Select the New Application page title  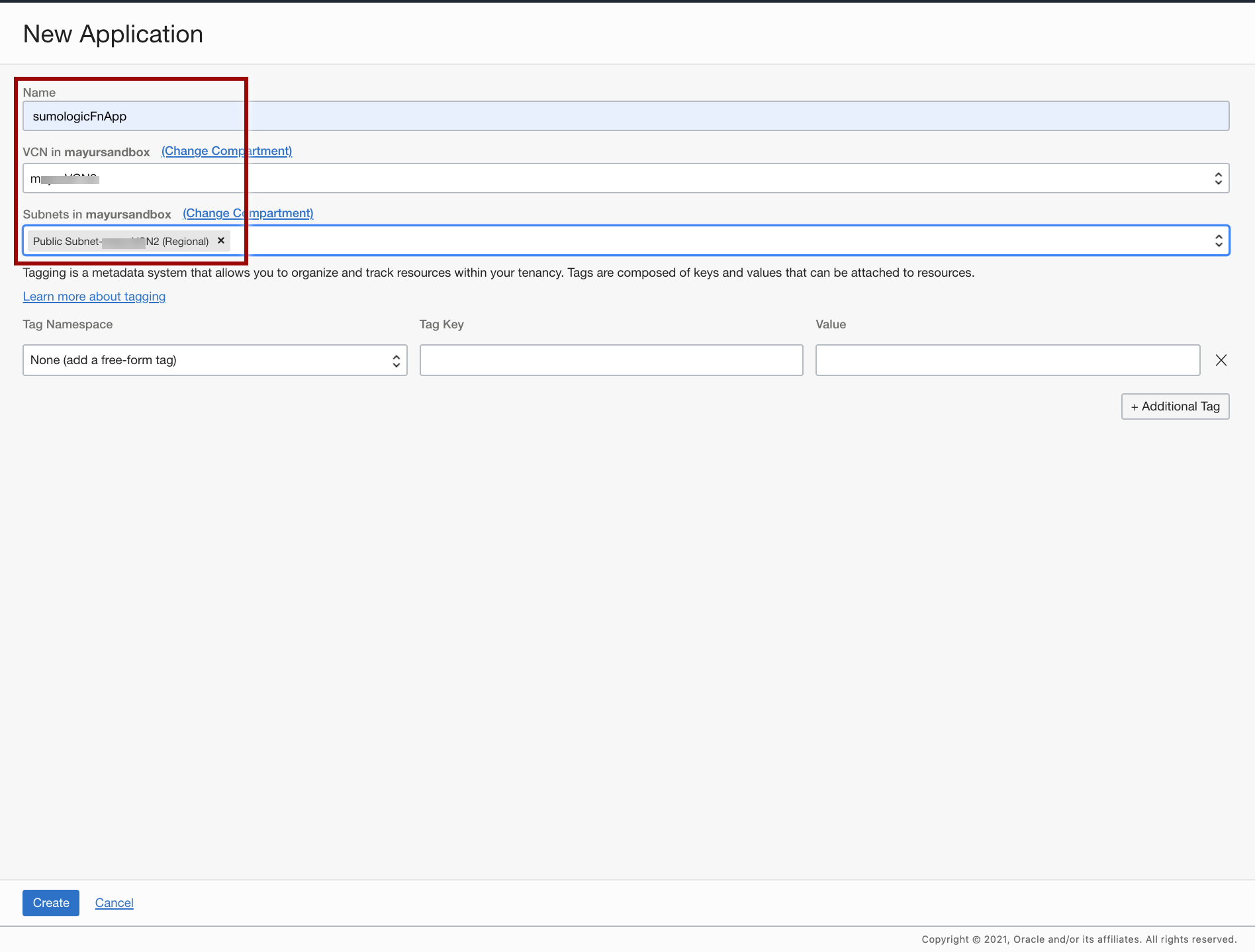(x=113, y=33)
